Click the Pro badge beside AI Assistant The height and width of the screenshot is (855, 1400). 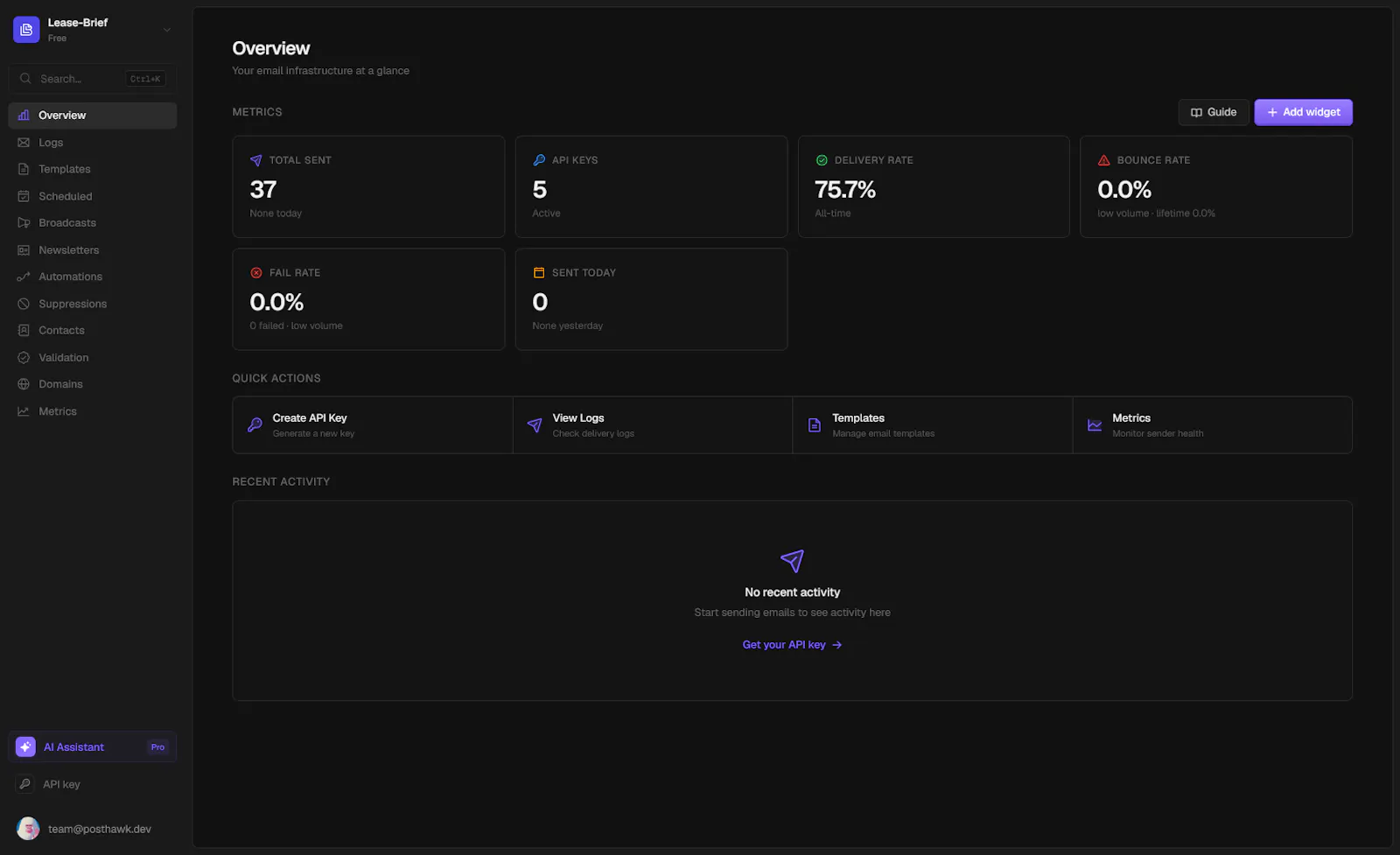157,747
